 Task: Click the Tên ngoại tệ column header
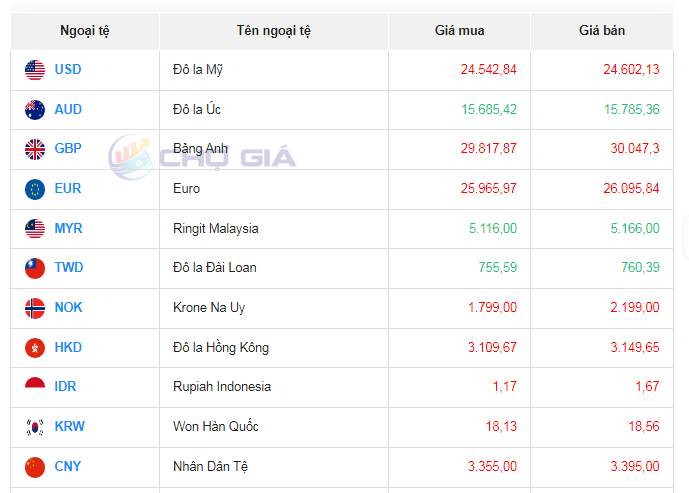273,31
